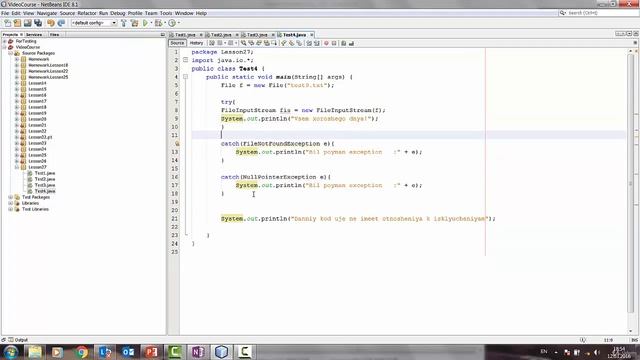This screenshot has width=640, height=360.
Task: Open Profile Project dropdown arrow
Action: tap(178, 23)
